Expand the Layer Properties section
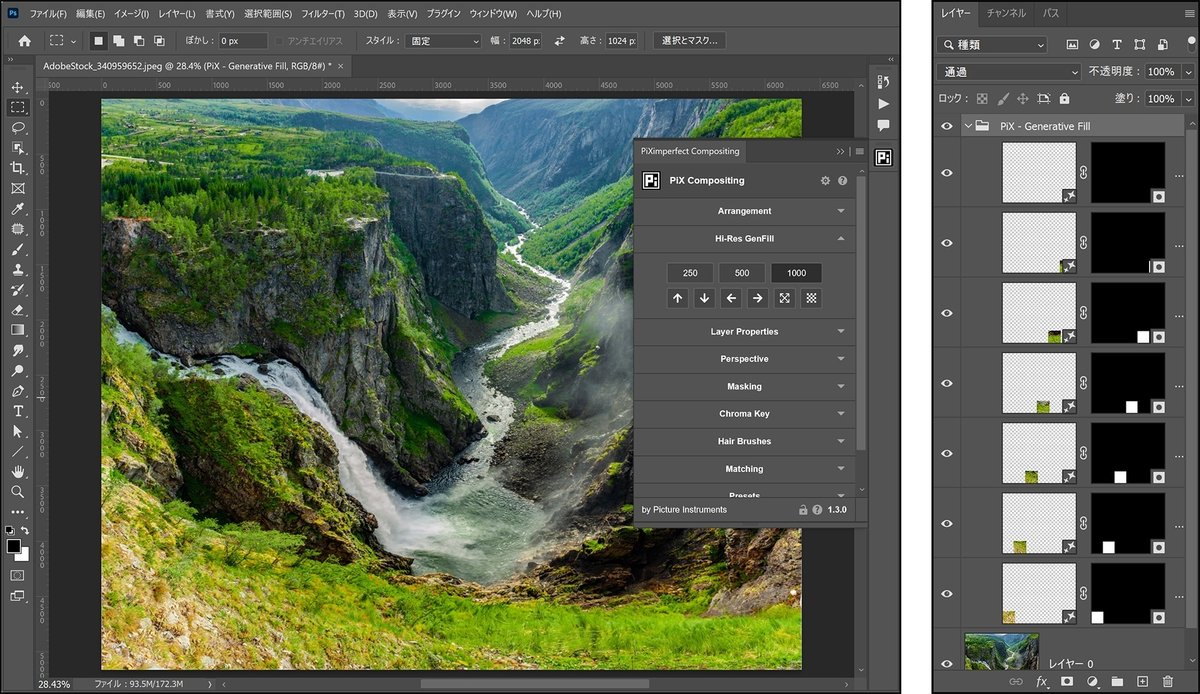Image resolution: width=1200 pixels, height=694 pixels. 745,331
